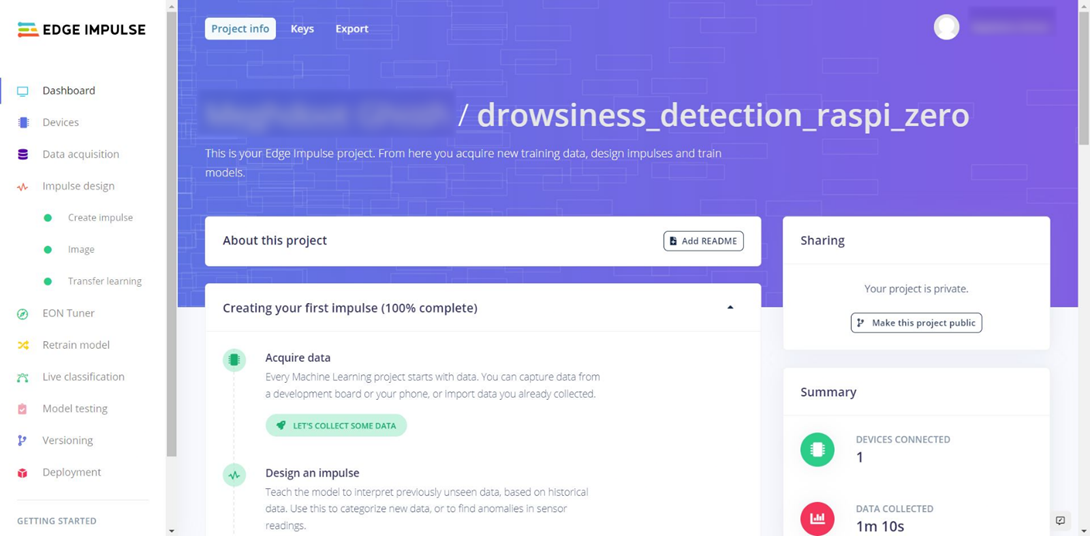Open Devices page from sidebar
Viewport: 1090px width, 536px height.
point(60,122)
